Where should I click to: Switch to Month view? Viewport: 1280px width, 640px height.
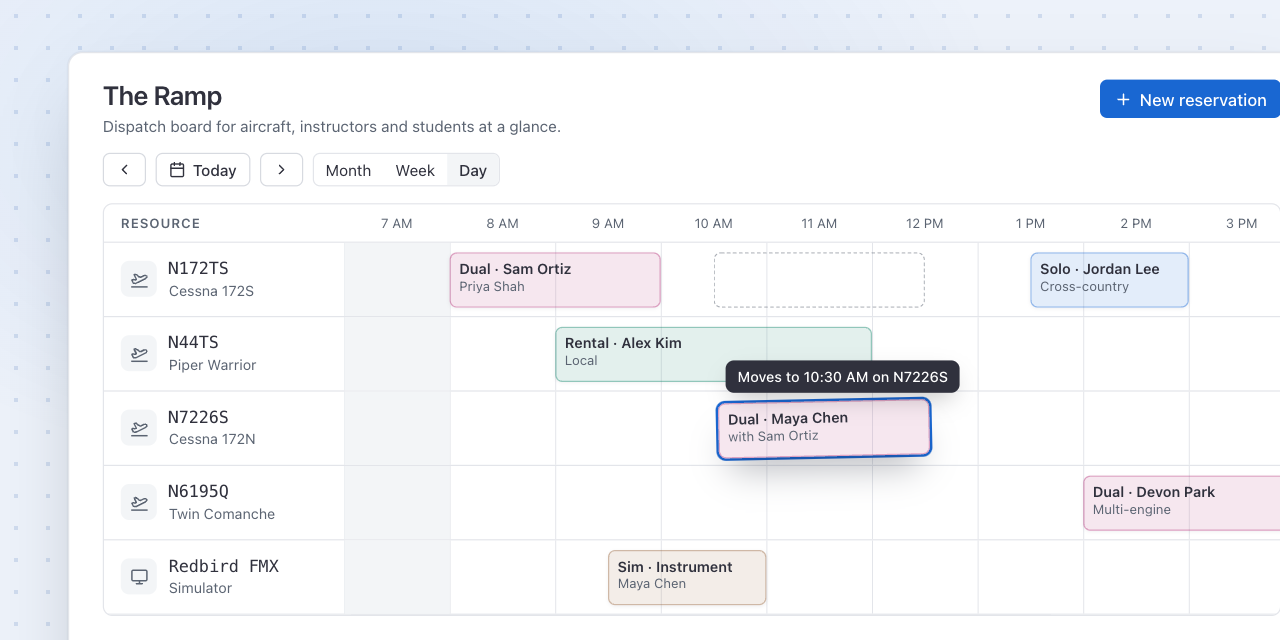coord(348,170)
